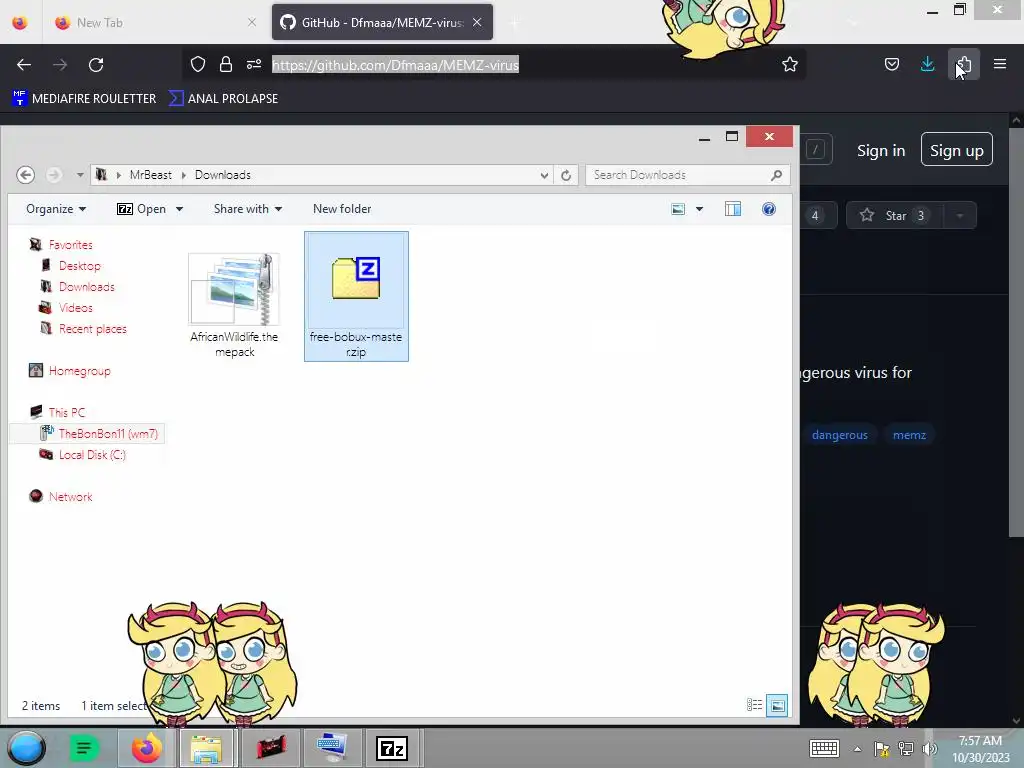Open with 7-Zip button
Screen dimensions: 1024x768
[141, 209]
